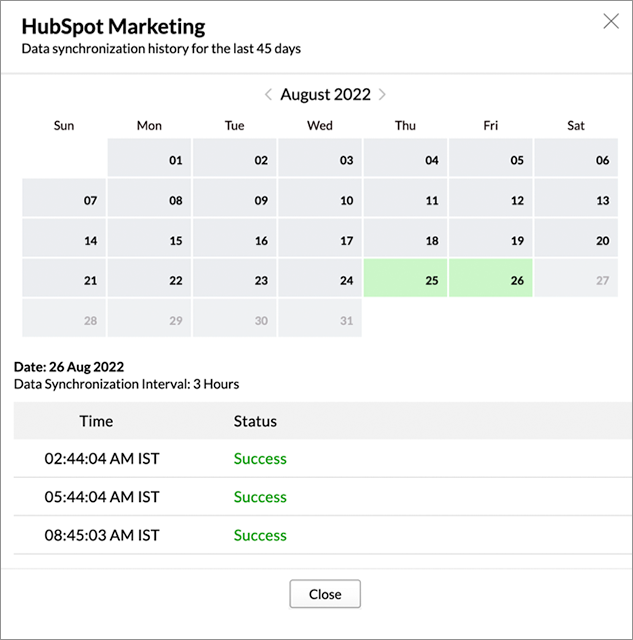This screenshot has width=633, height=640.
Task: Select the 05:44:04 AM IST sync entry
Action: 322,497
